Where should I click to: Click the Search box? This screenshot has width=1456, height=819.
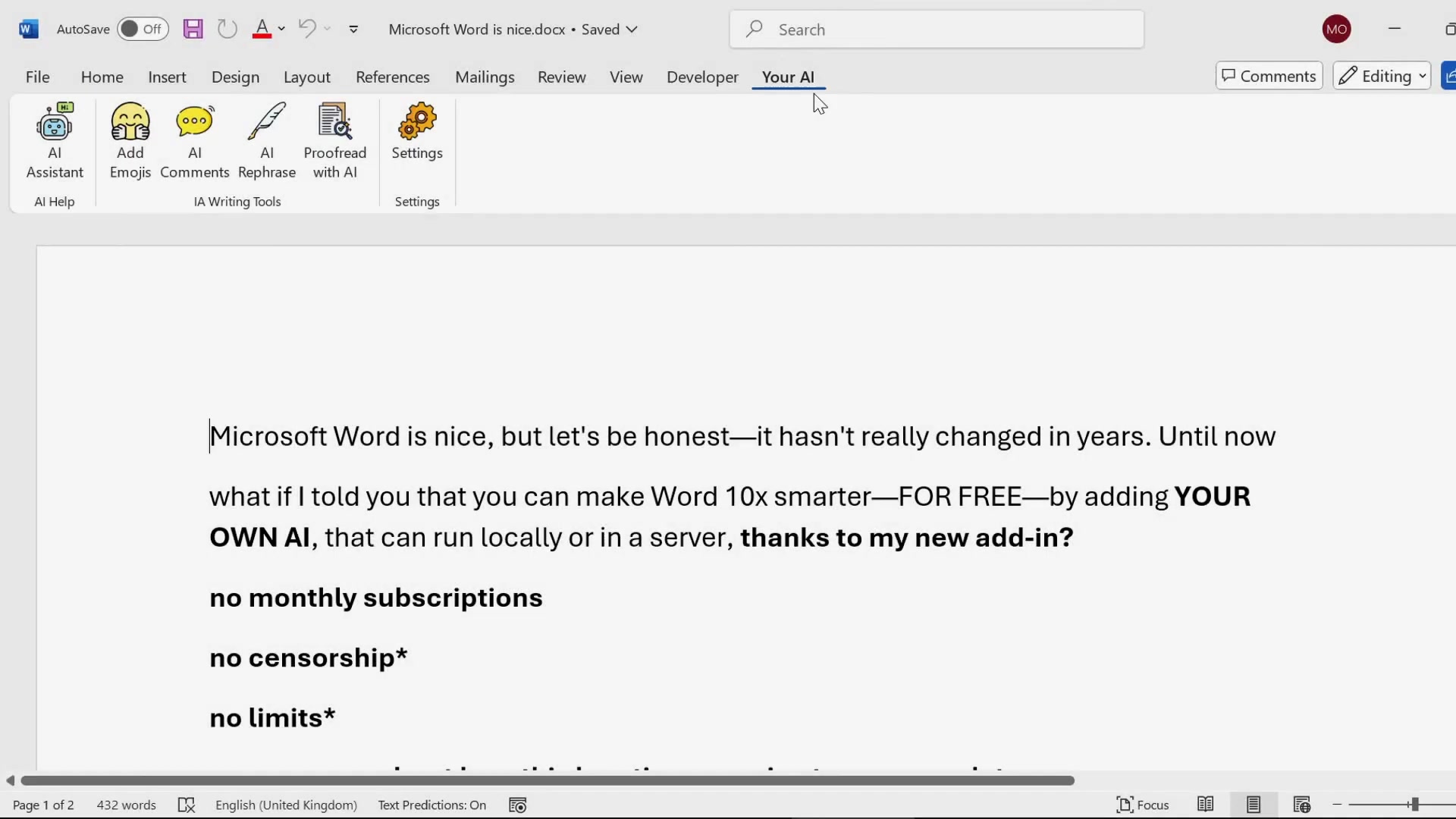coord(937,30)
